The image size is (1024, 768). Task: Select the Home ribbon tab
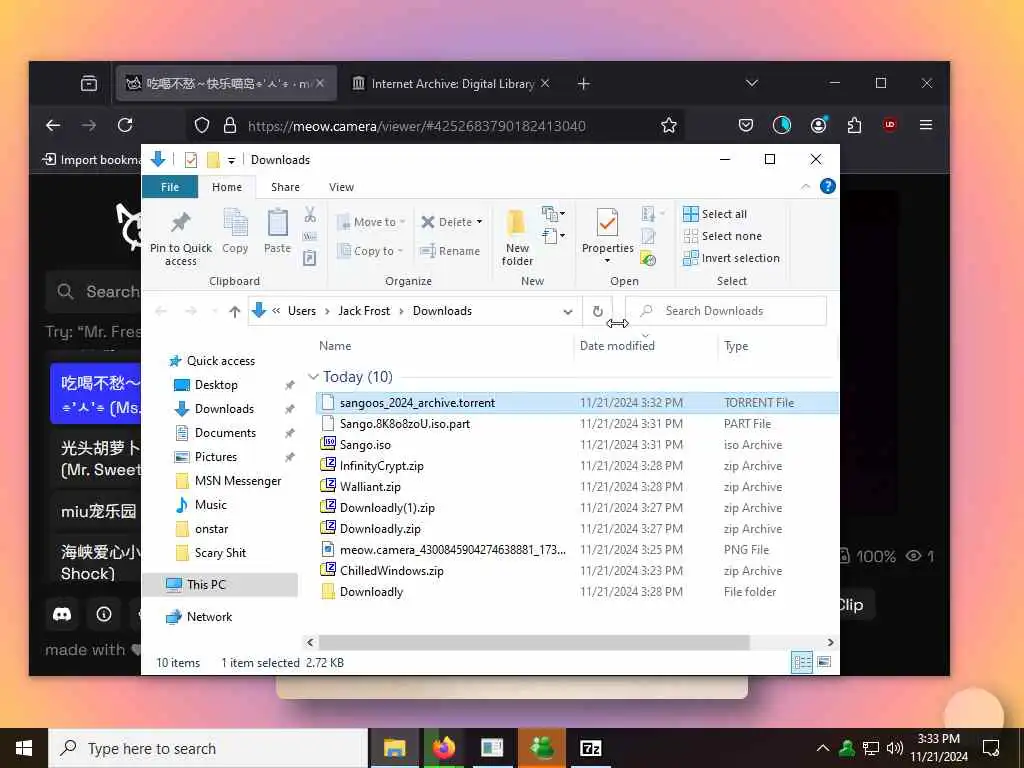pyautogui.click(x=227, y=187)
